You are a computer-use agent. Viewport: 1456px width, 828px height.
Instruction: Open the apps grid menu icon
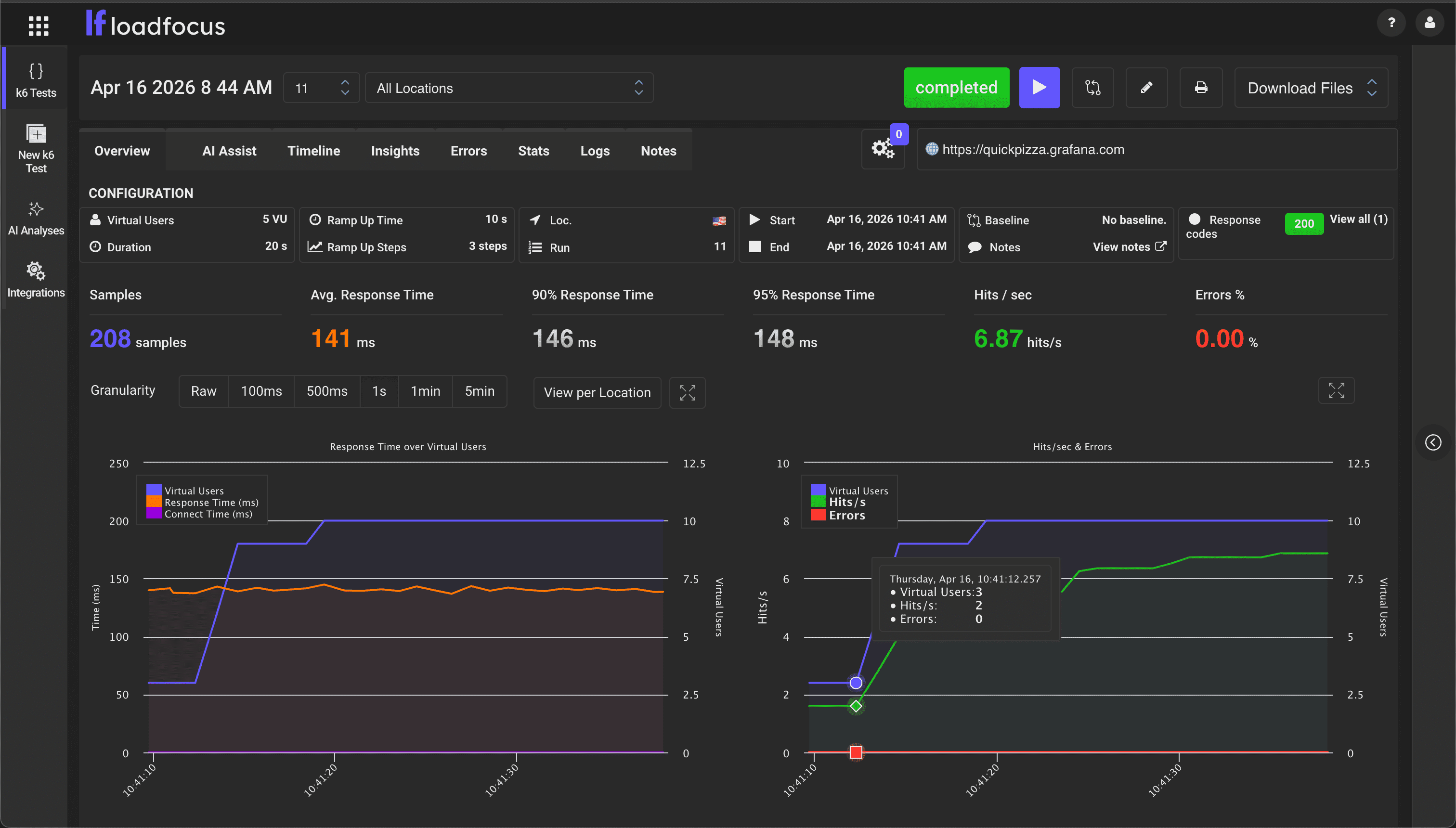pyautogui.click(x=38, y=26)
